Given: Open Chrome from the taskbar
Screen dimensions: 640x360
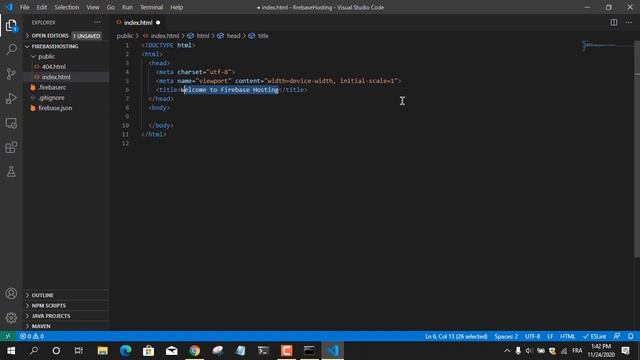Looking at the screenshot, I should 195,351.
